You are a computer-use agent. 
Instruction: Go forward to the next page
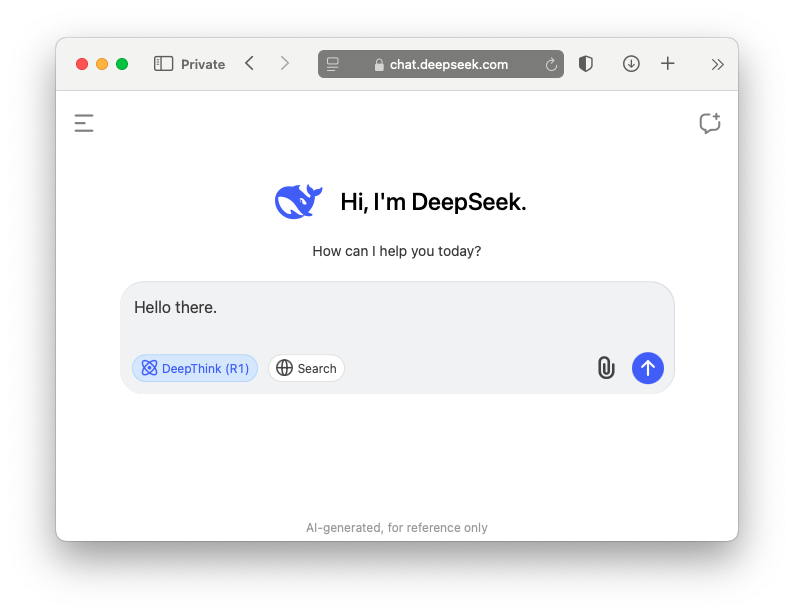tap(285, 64)
